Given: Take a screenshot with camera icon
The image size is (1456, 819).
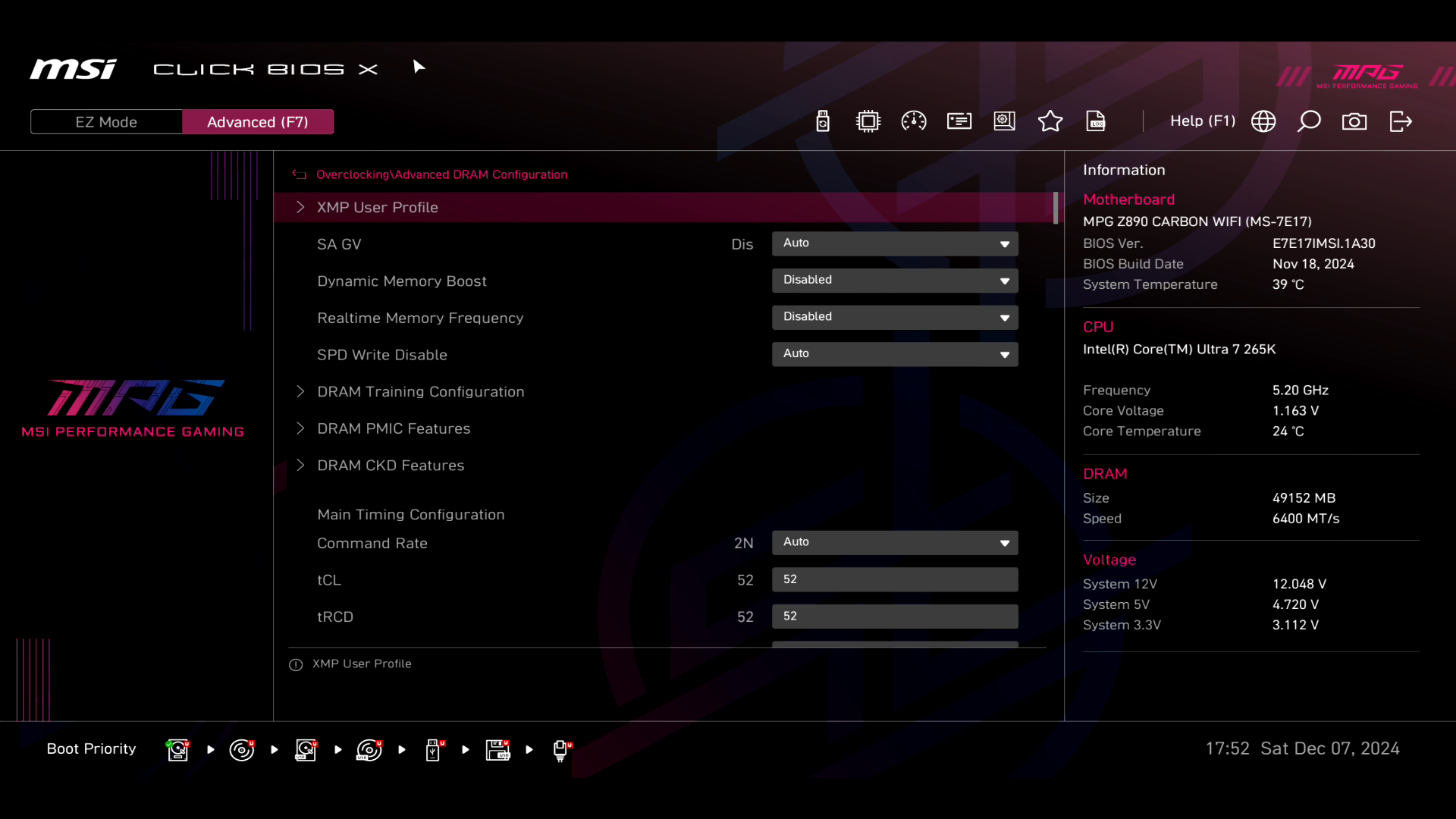Looking at the screenshot, I should pyautogui.click(x=1354, y=121).
